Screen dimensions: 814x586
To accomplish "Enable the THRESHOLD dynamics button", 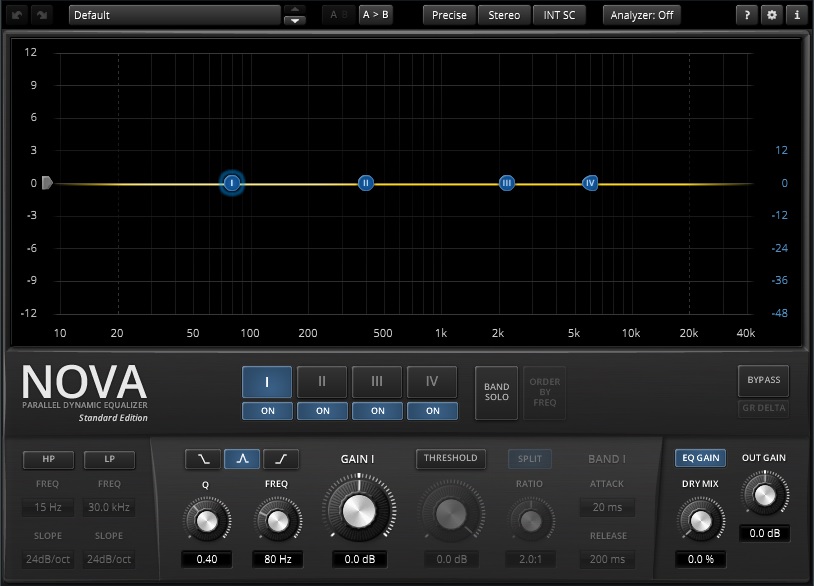I will 451,458.
